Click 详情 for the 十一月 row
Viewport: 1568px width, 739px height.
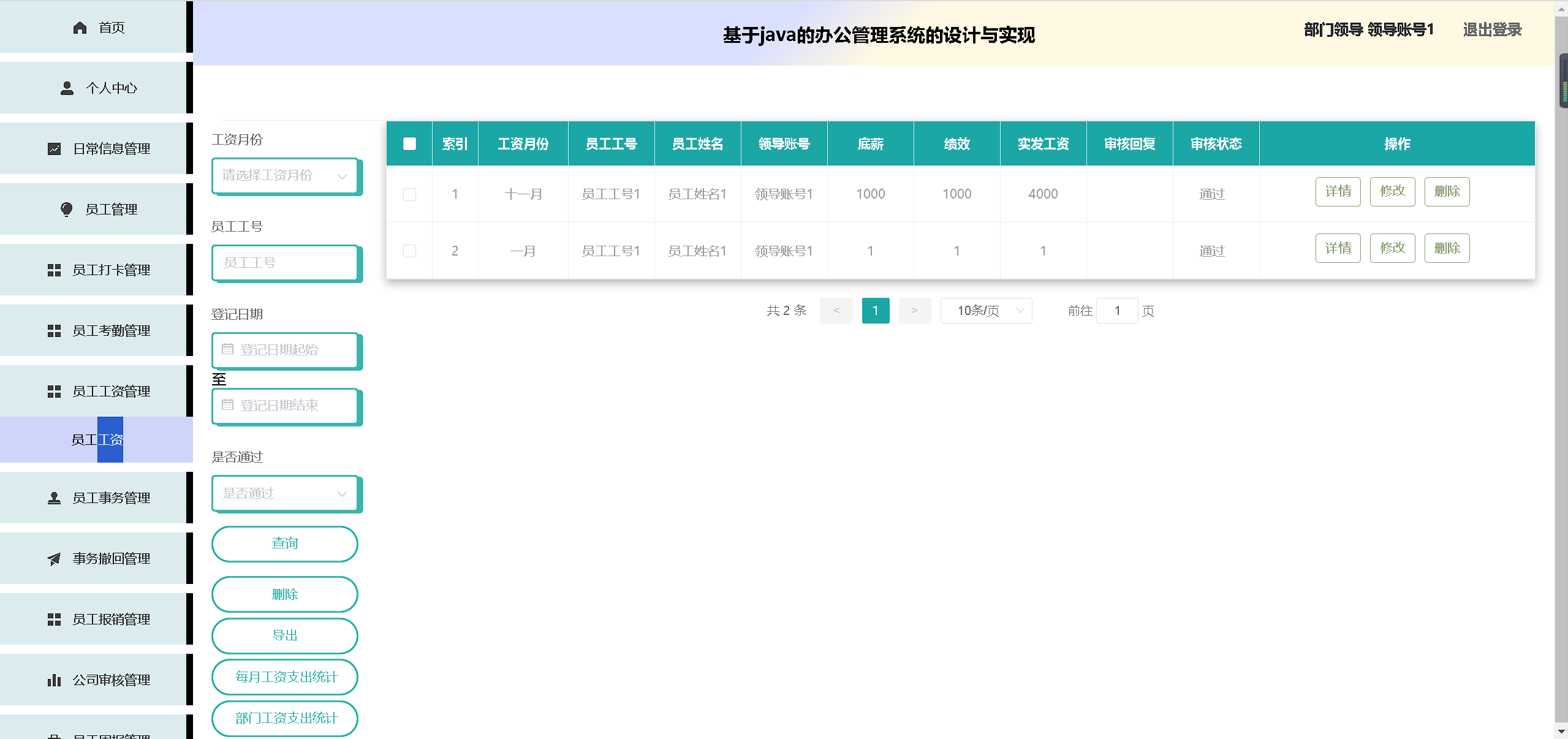point(1338,192)
